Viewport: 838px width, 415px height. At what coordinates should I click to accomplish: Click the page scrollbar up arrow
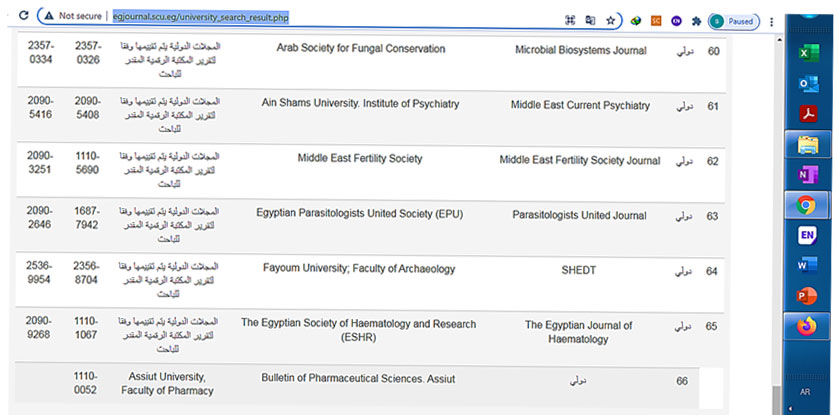(779, 40)
